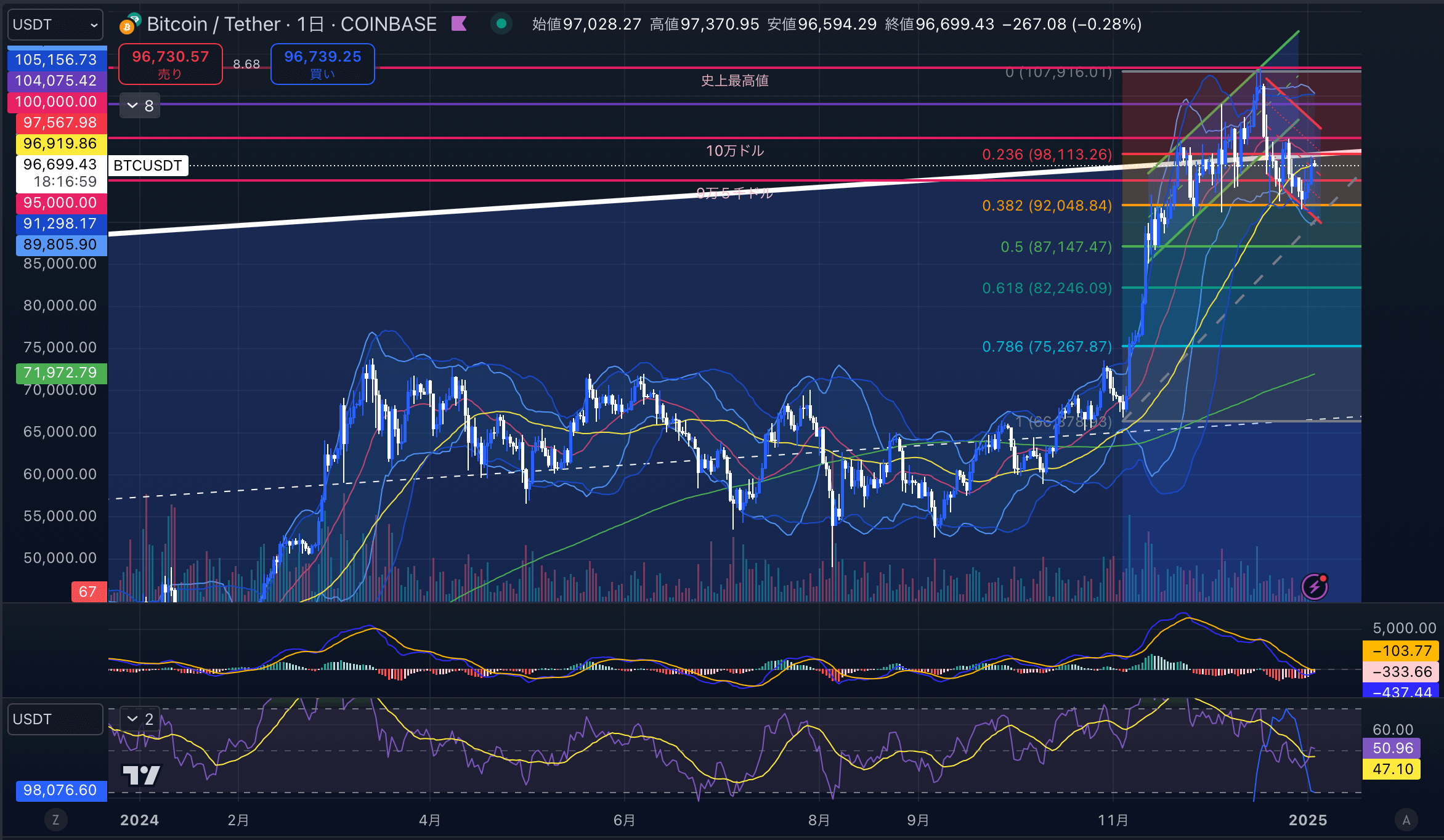Viewport: 1444px width, 840px height.
Task: Click the 50.96 RSI value label
Action: (x=1392, y=748)
